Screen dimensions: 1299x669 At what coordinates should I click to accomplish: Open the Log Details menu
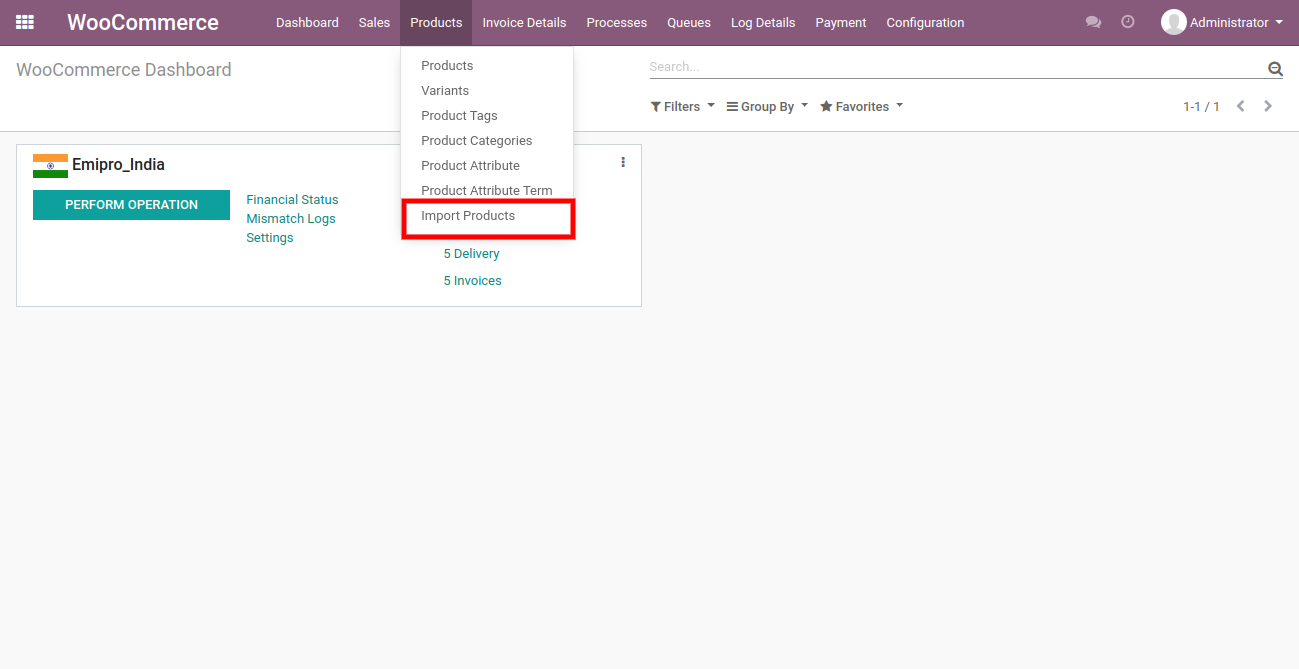pos(763,22)
